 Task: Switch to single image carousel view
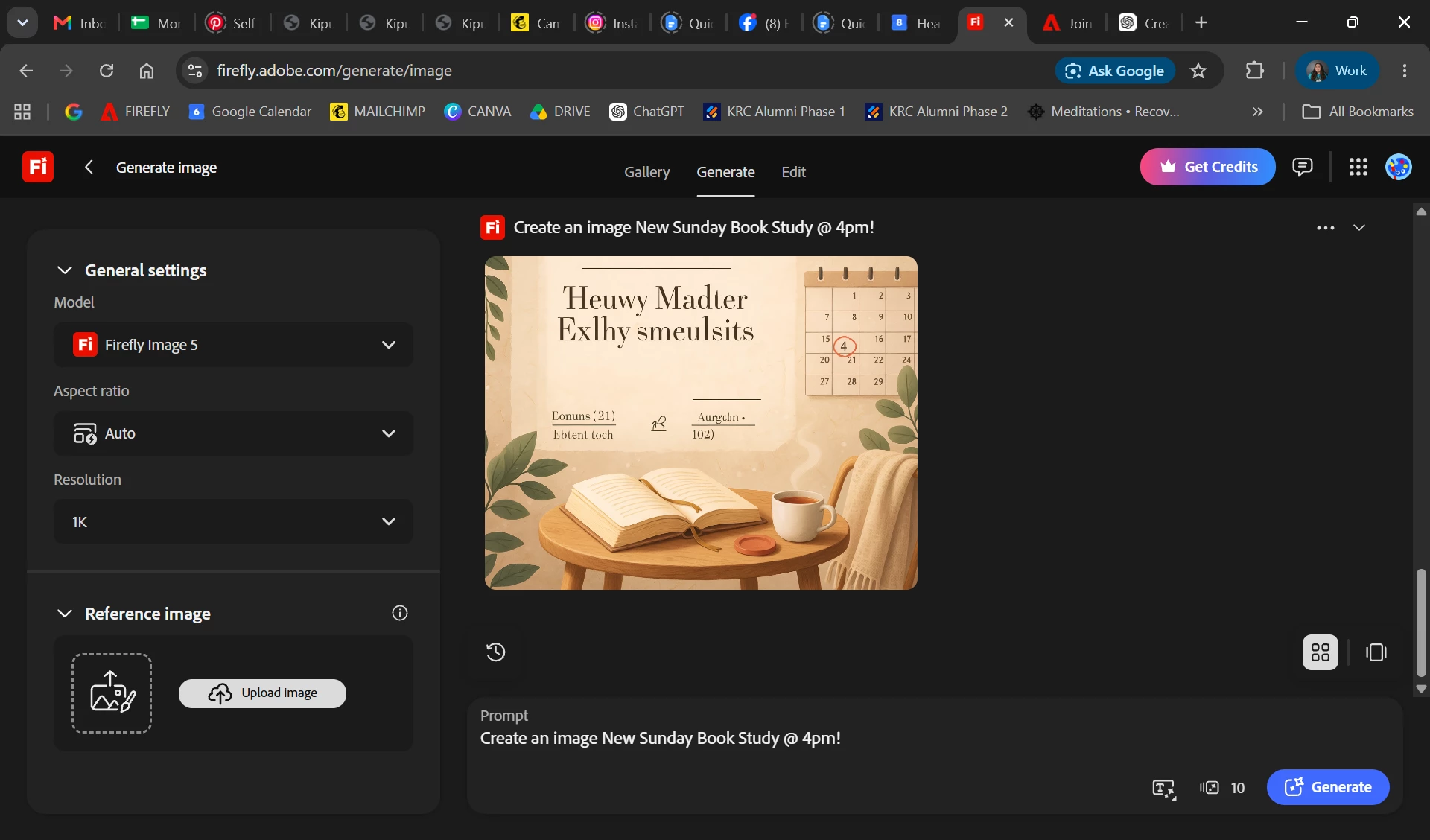coord(1376,652)
